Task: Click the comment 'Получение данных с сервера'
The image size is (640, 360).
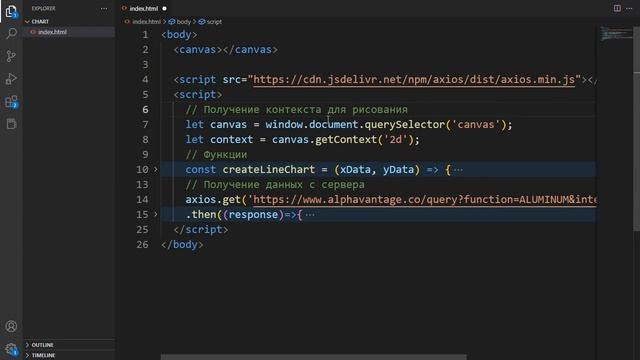Action: click(x=284, y=184)
